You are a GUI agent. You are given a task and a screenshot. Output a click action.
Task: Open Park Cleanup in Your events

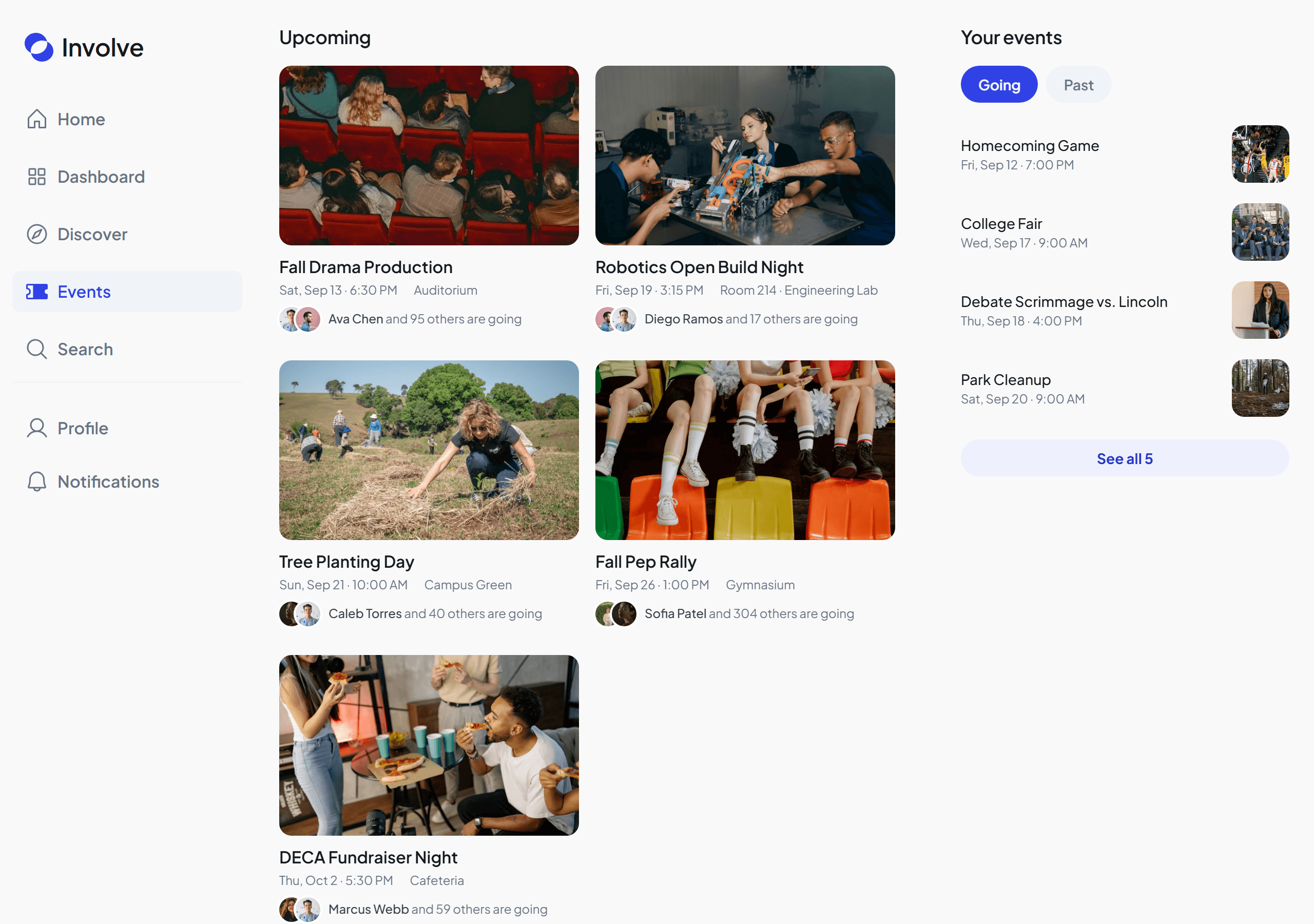click(1125, 388)
